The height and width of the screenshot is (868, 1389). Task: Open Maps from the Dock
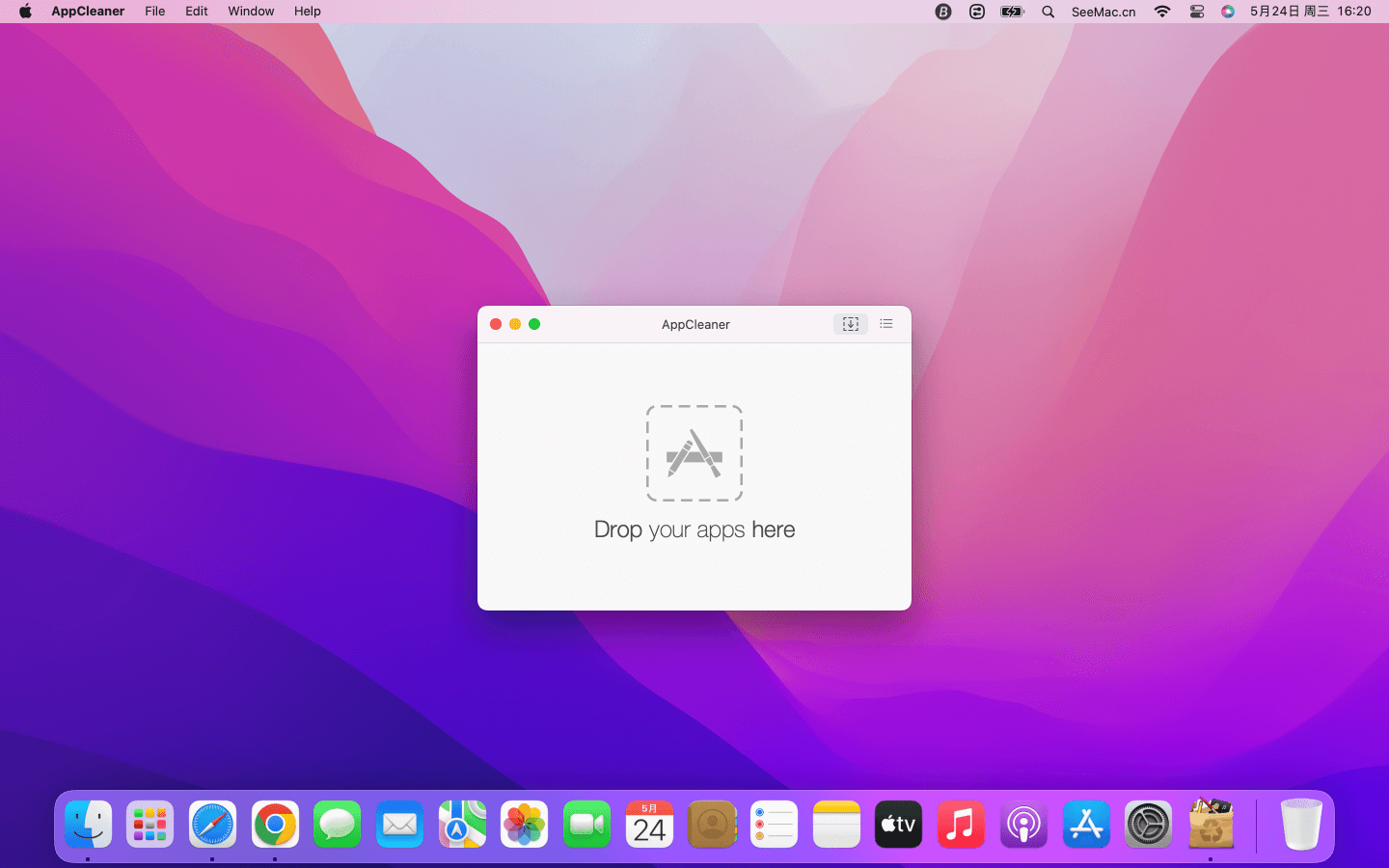point(462,825)
